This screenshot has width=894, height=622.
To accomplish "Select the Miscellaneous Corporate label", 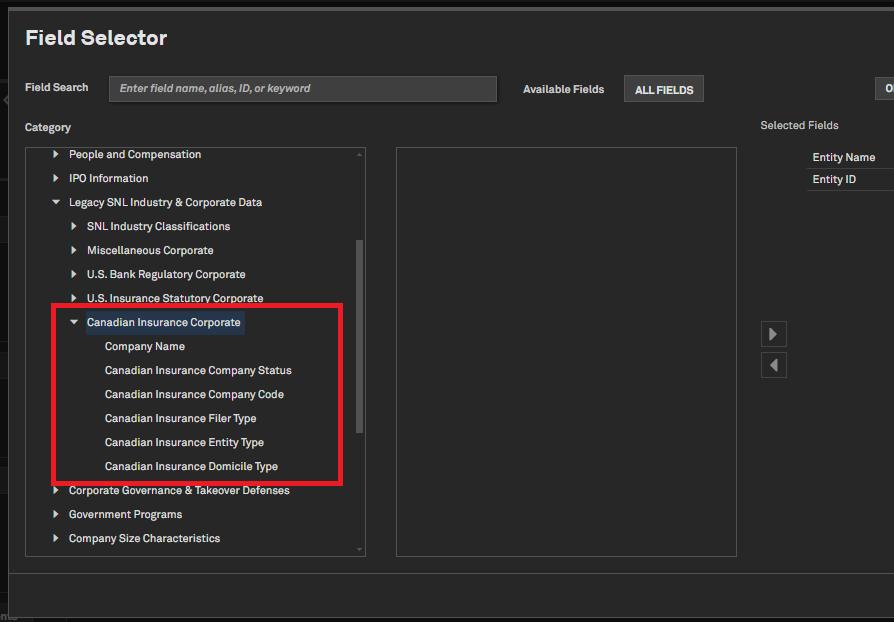I will pos(150,250).
